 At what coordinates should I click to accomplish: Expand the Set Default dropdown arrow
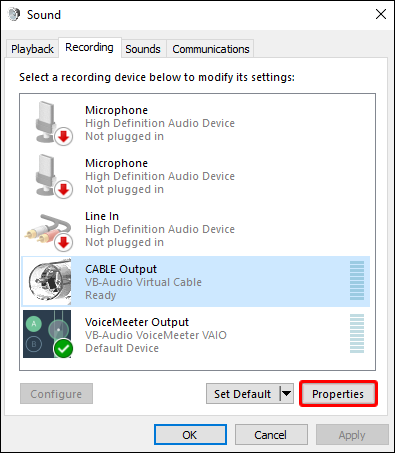click(x=286, y=394)
